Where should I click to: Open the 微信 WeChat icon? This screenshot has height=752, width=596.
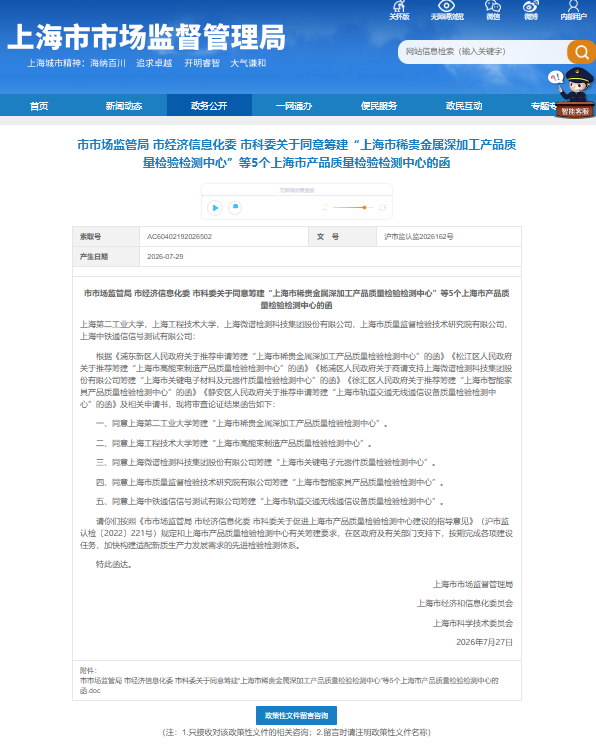(493, 10)
